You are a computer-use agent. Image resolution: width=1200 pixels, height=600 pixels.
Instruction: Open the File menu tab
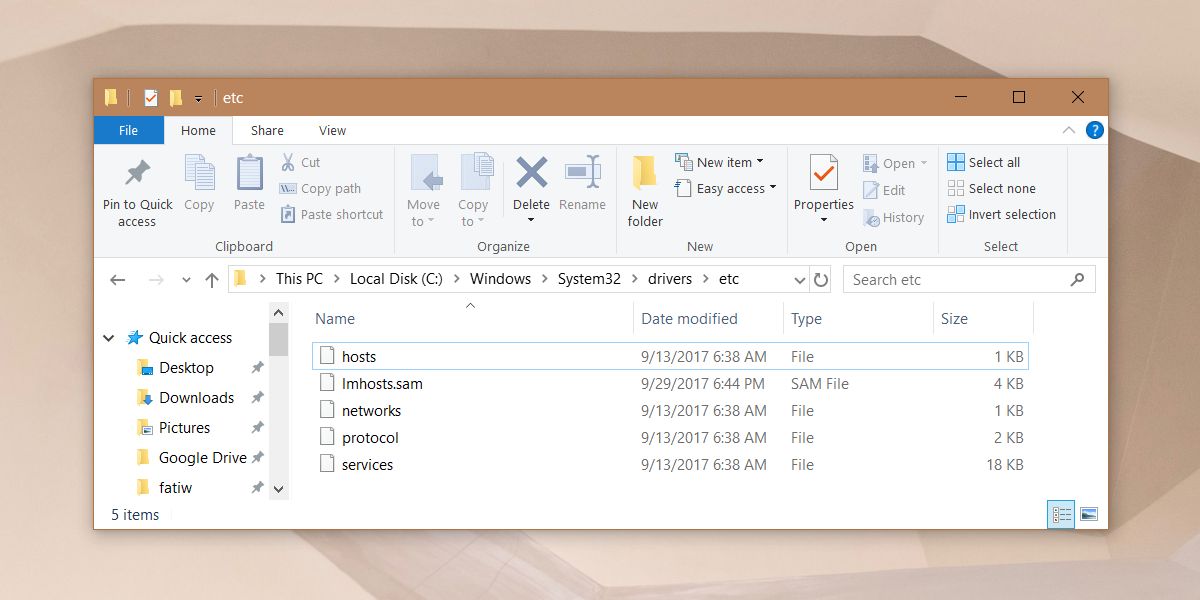click(x=128, y=130)
